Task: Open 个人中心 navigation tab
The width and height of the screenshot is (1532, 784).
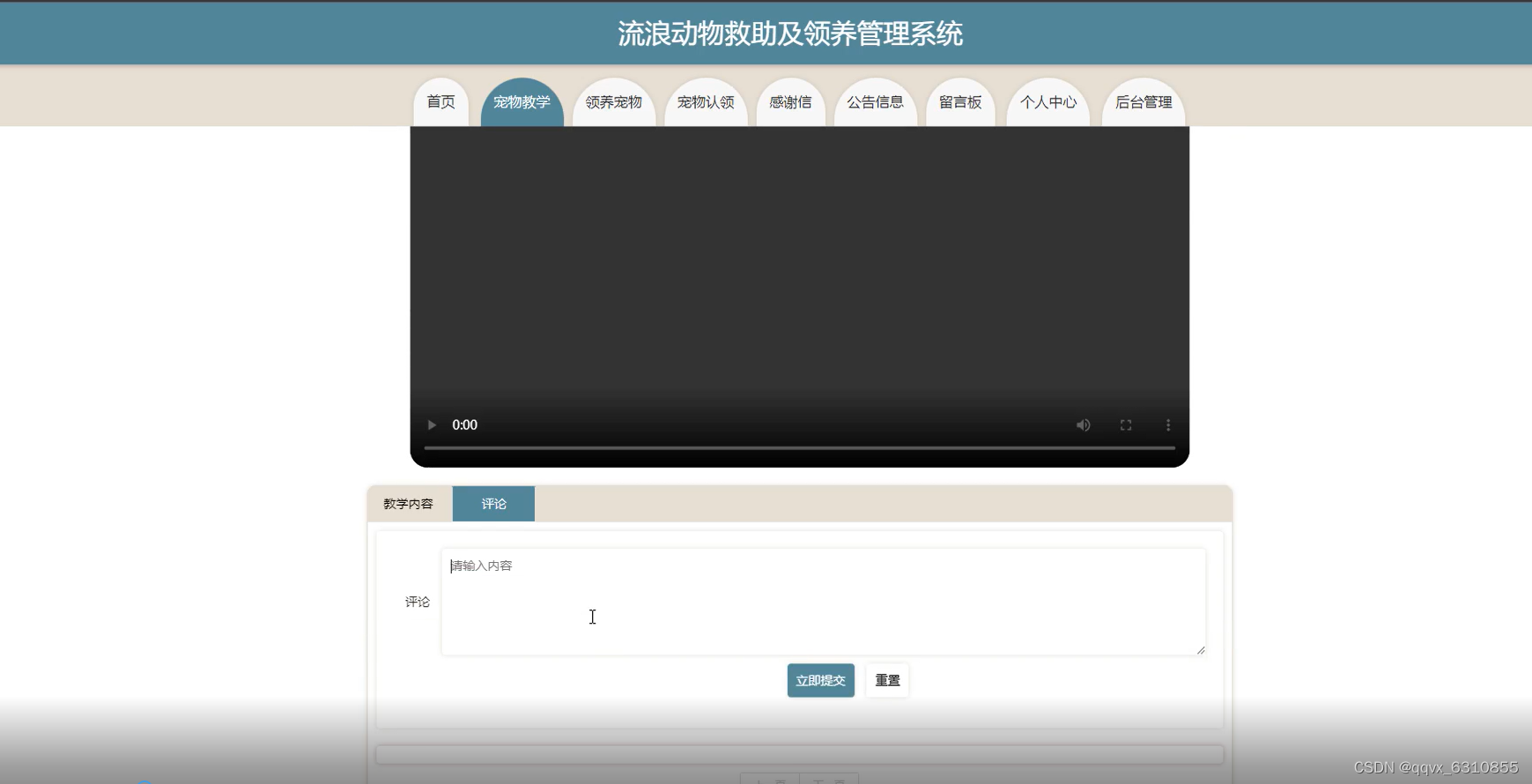Action: click(1048, 102)
